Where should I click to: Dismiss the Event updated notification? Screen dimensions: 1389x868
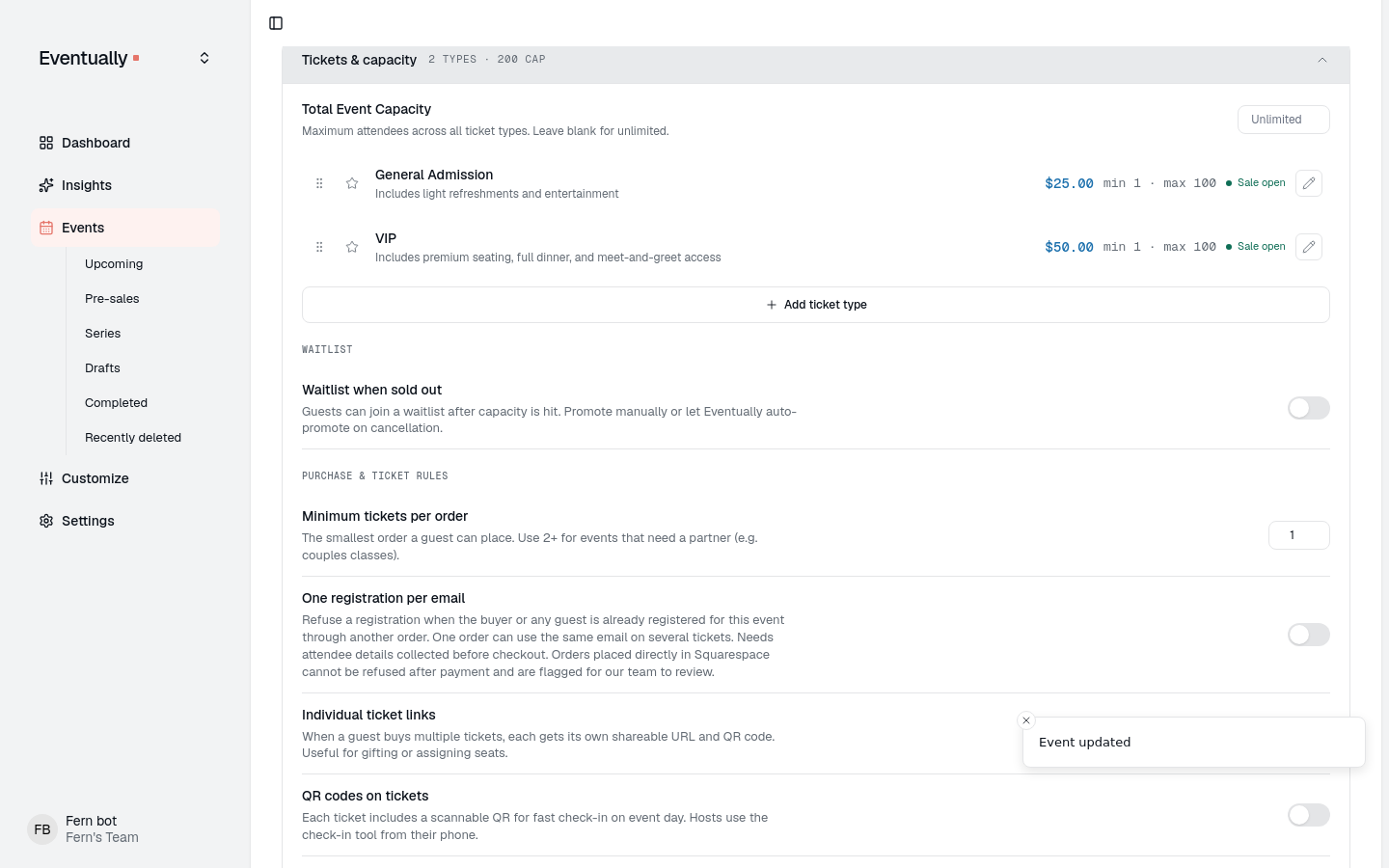[x=1026, y=720]
